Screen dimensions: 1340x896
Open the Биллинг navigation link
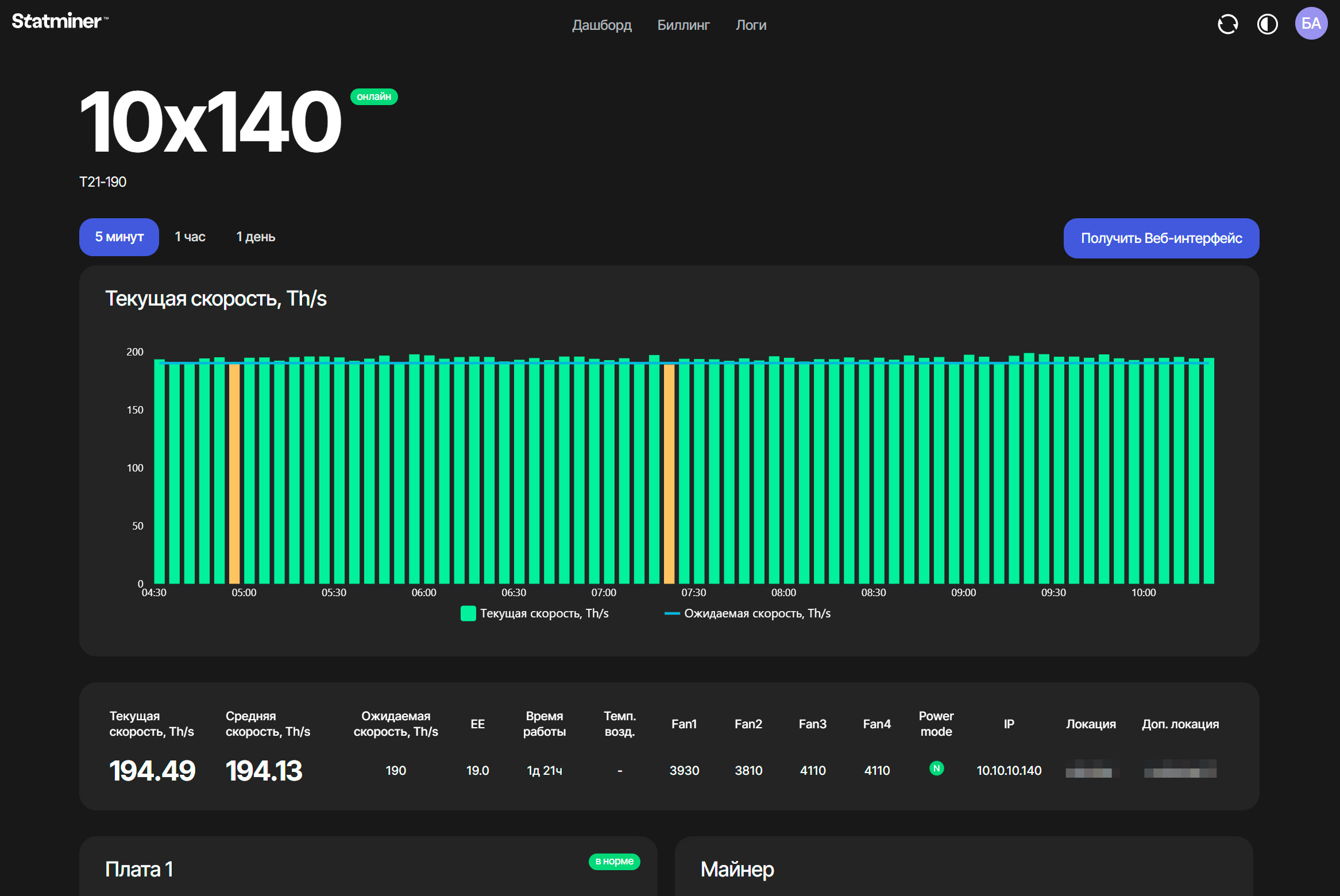(683, 25)
